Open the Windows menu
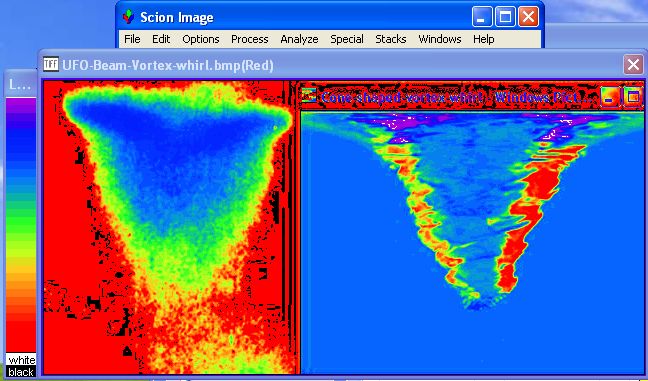 pos(440,39)
